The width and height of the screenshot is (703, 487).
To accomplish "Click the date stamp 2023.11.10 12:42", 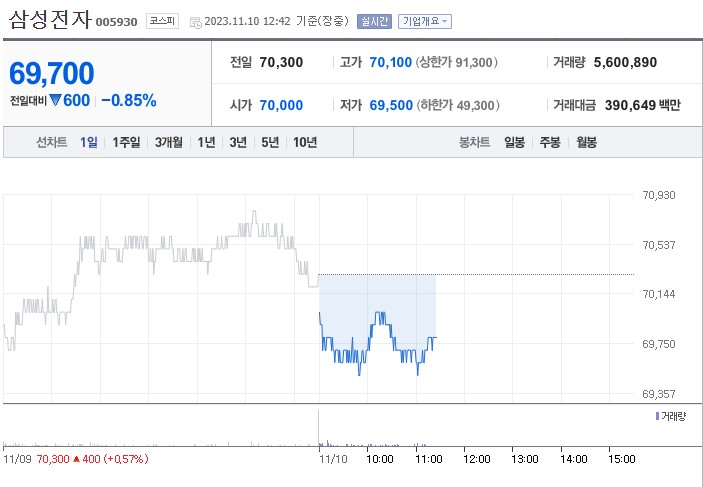I will tap(247, 22).
